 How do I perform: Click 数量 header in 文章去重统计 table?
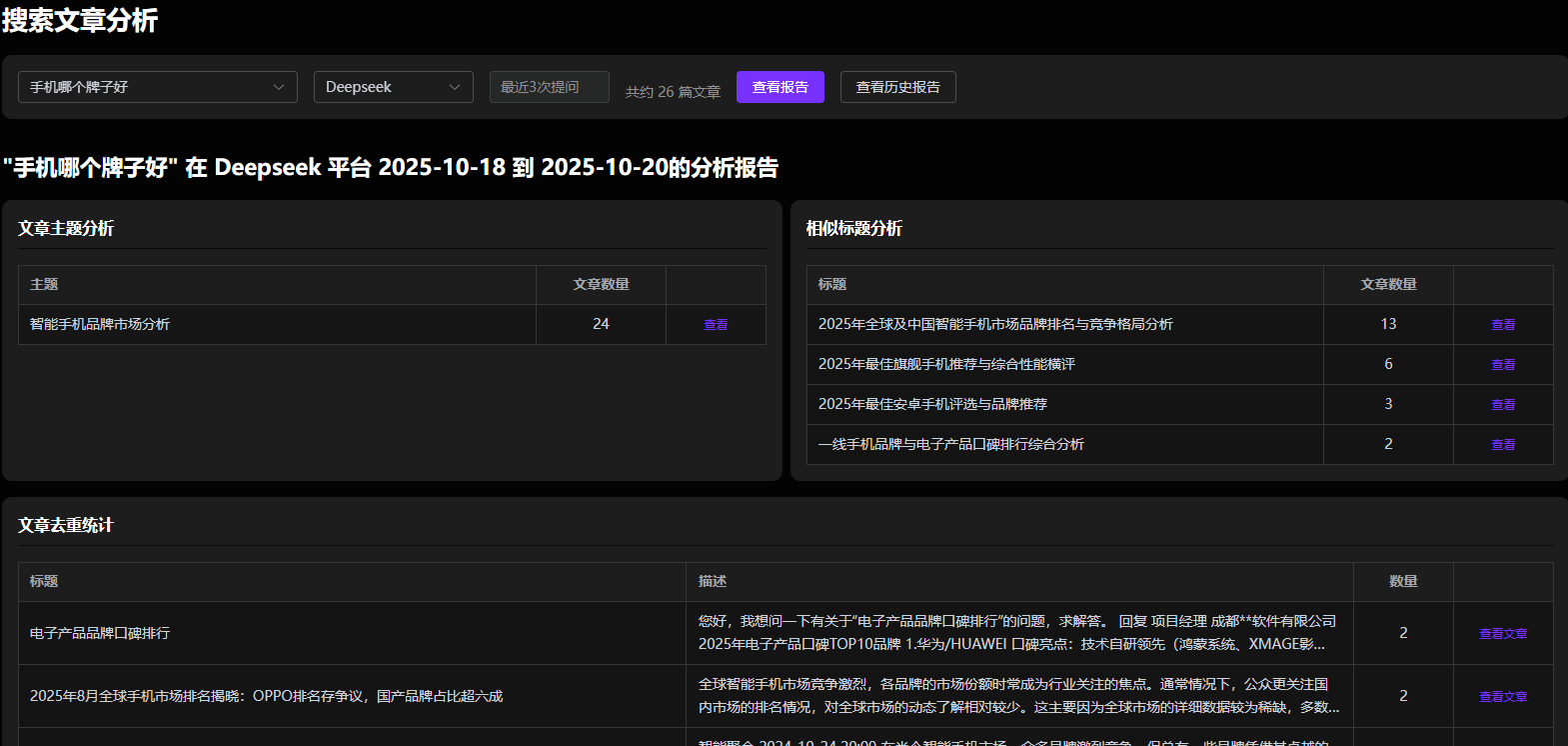1403,581
